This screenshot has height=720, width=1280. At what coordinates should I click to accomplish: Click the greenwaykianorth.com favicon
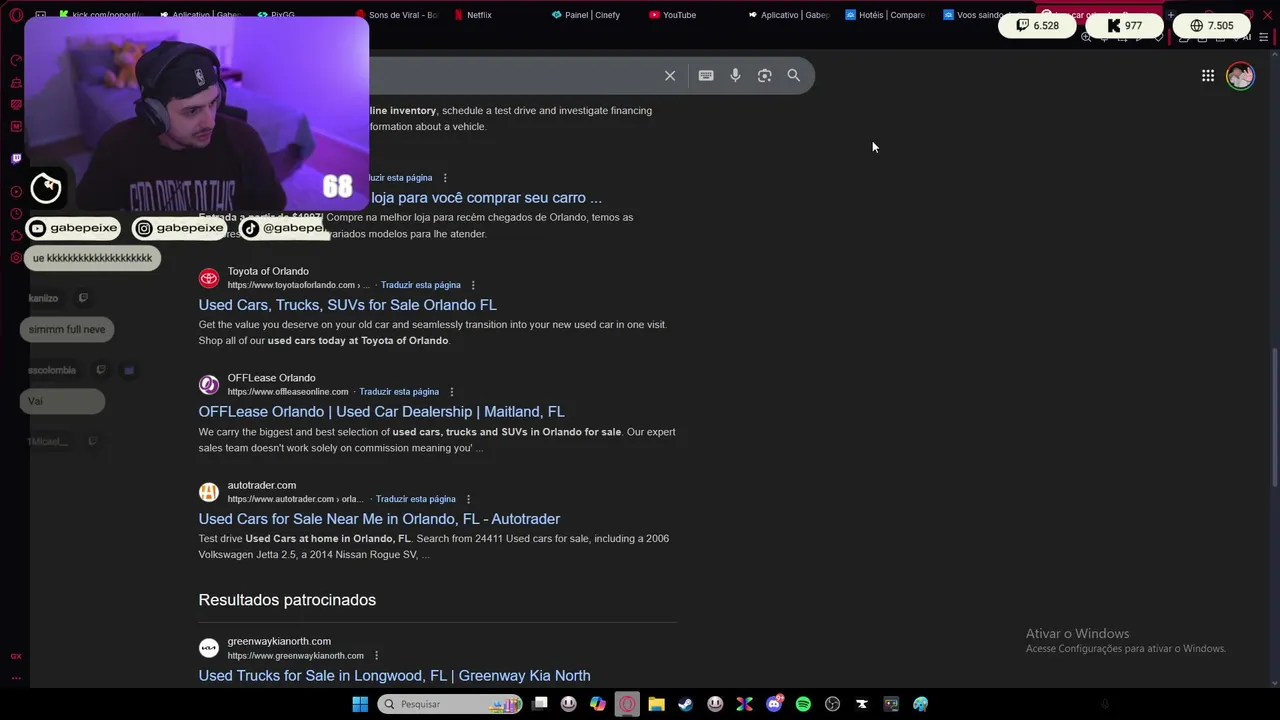pos(209,648)
